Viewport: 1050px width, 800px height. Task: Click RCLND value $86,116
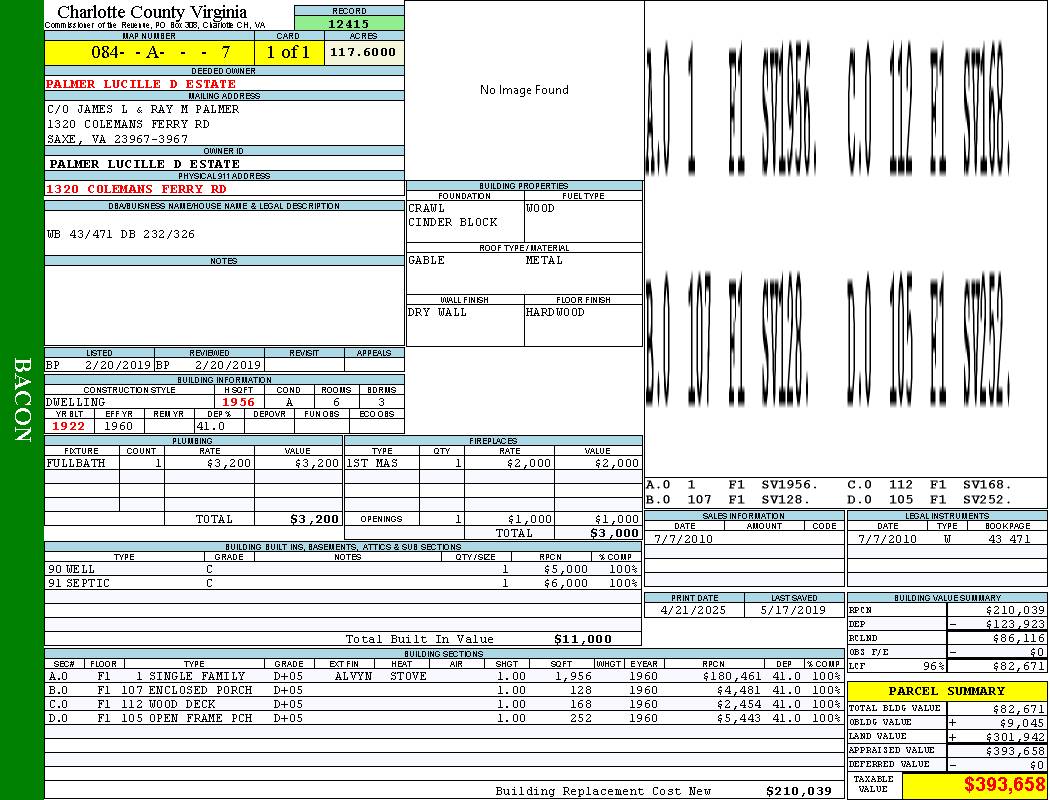pos(1019,639)
